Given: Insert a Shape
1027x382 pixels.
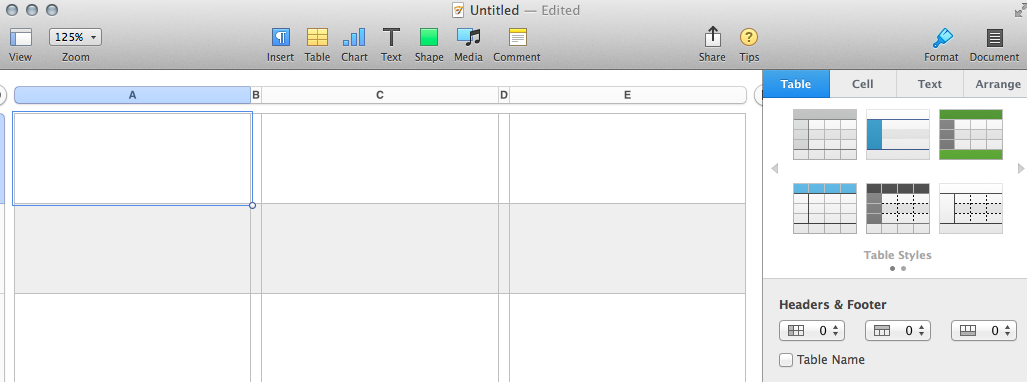Looking at the screenshot, I should [429, 37].
